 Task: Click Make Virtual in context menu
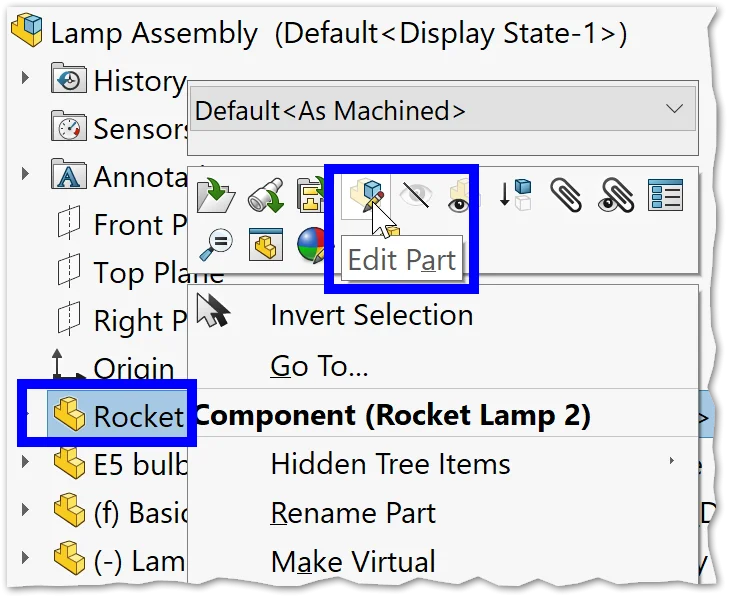(x=353, y=562)
